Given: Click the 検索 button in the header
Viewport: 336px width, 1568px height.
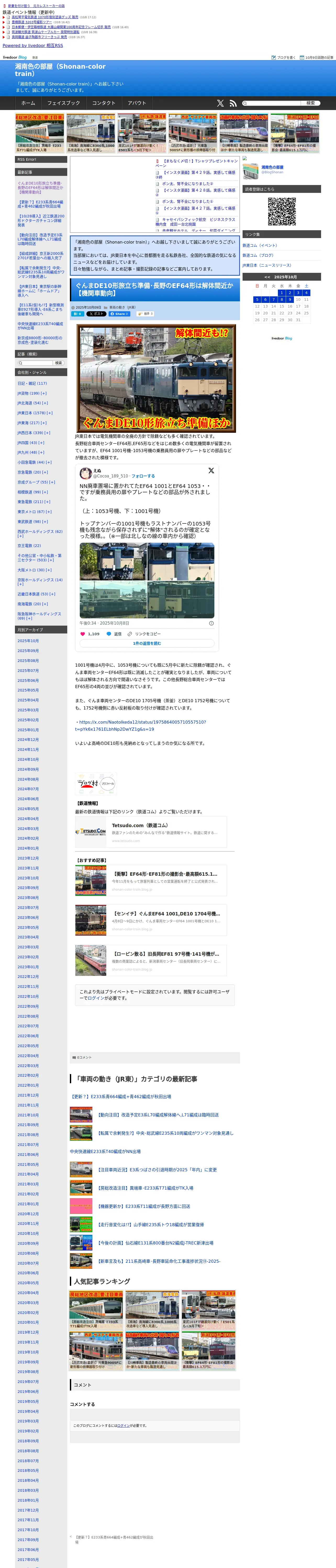Looking at the screenshot, I should pyautogui.click(x=311, y=103).
